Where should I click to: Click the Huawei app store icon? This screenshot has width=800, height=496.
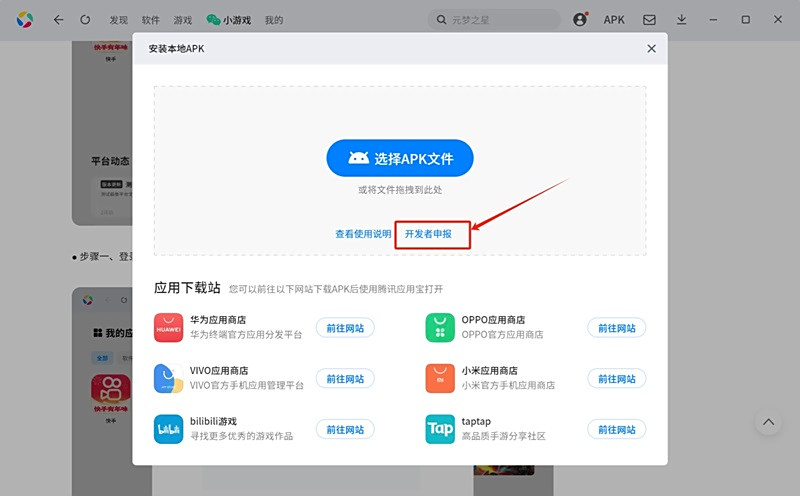pos(168,327)
